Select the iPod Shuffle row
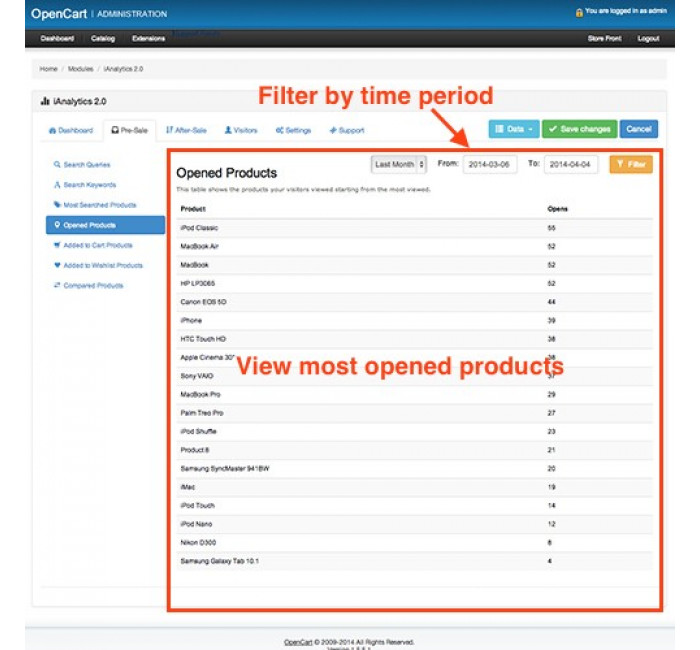 (414, 432)
